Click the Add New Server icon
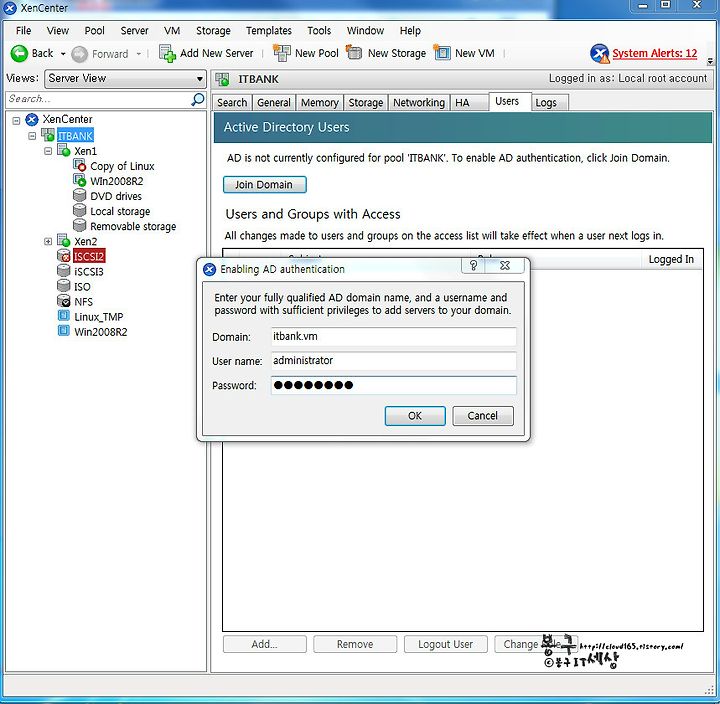This screenshot has height=704, width=720. [167, 53]
